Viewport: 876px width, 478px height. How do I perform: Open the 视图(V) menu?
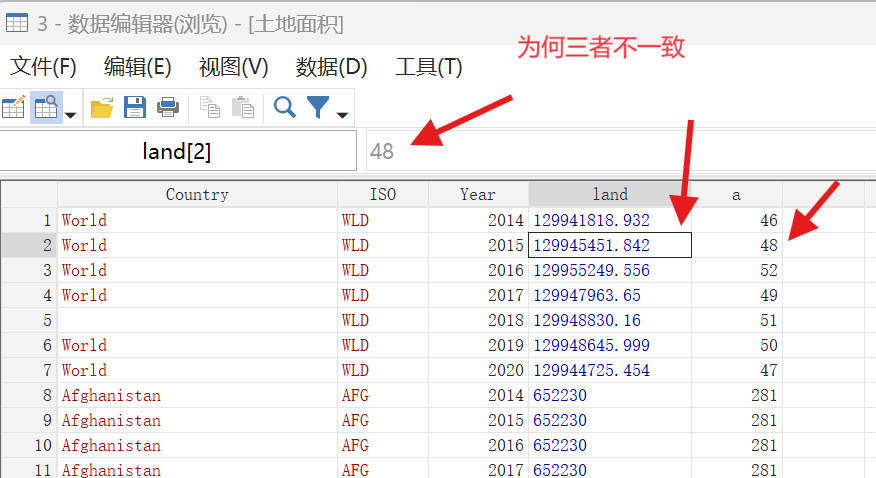pyautogui.click(x=234, y=67)
